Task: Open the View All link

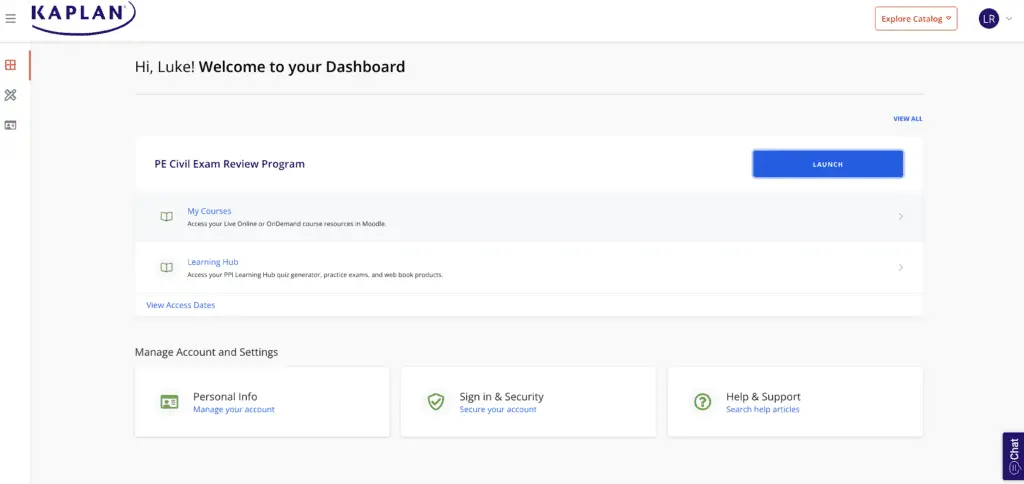Action: 908,119
